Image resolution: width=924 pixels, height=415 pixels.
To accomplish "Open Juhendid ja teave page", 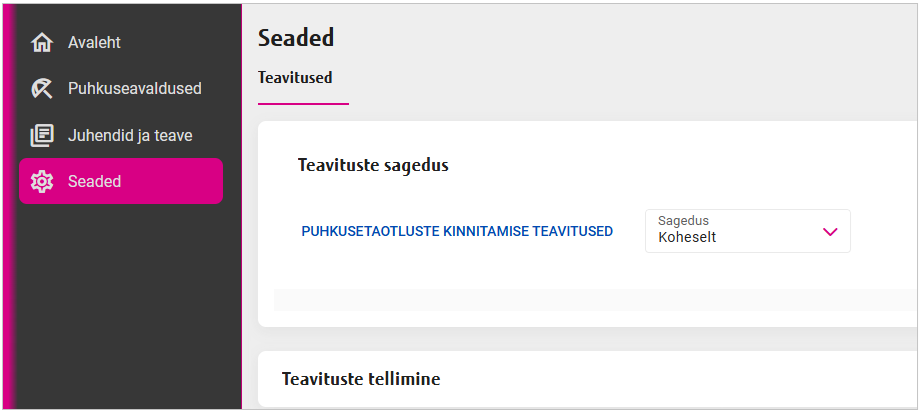I will [130, 135].
